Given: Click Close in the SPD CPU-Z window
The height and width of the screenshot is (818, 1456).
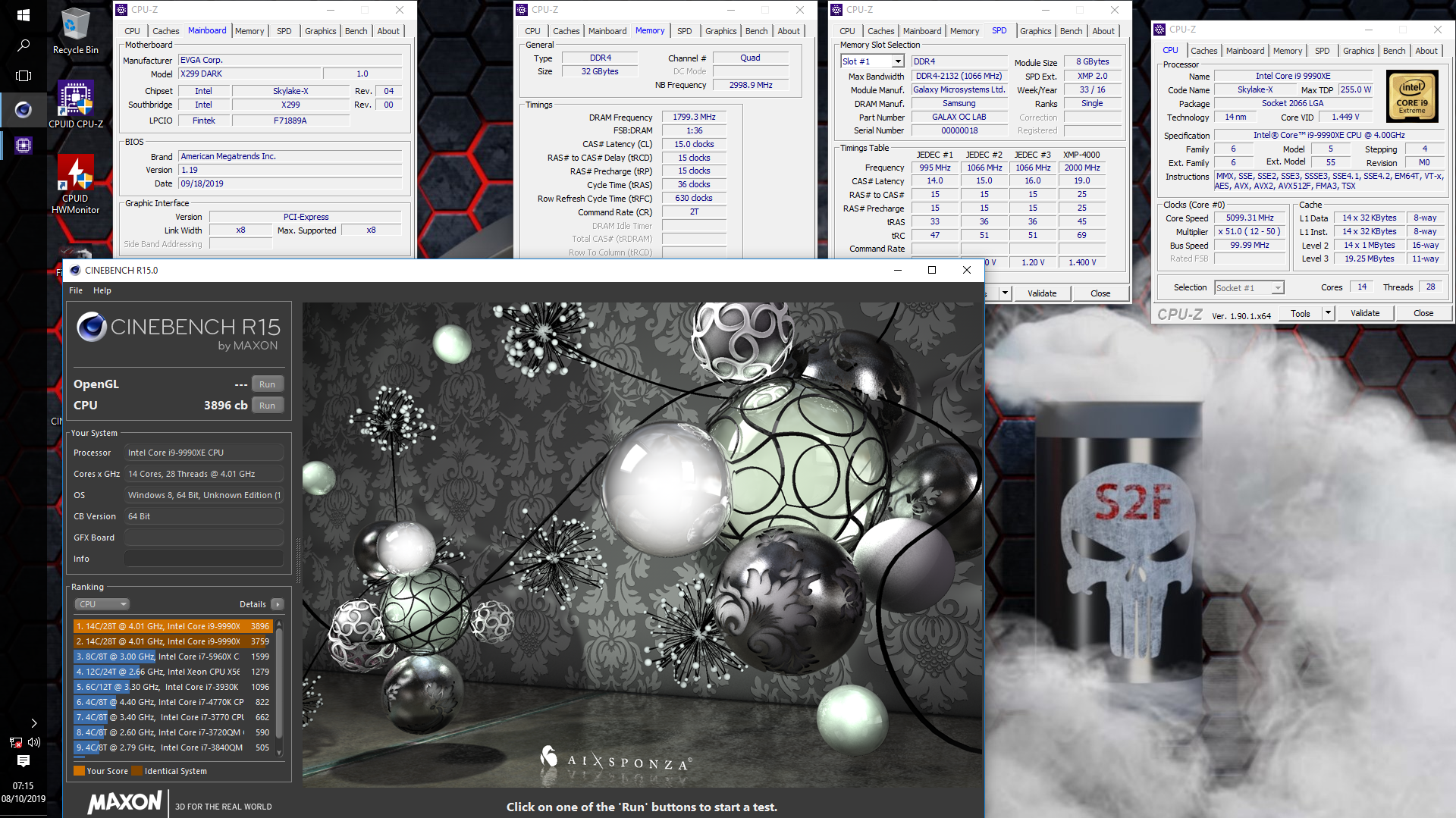Looking at the screenshot, I should pos(1100,293).
